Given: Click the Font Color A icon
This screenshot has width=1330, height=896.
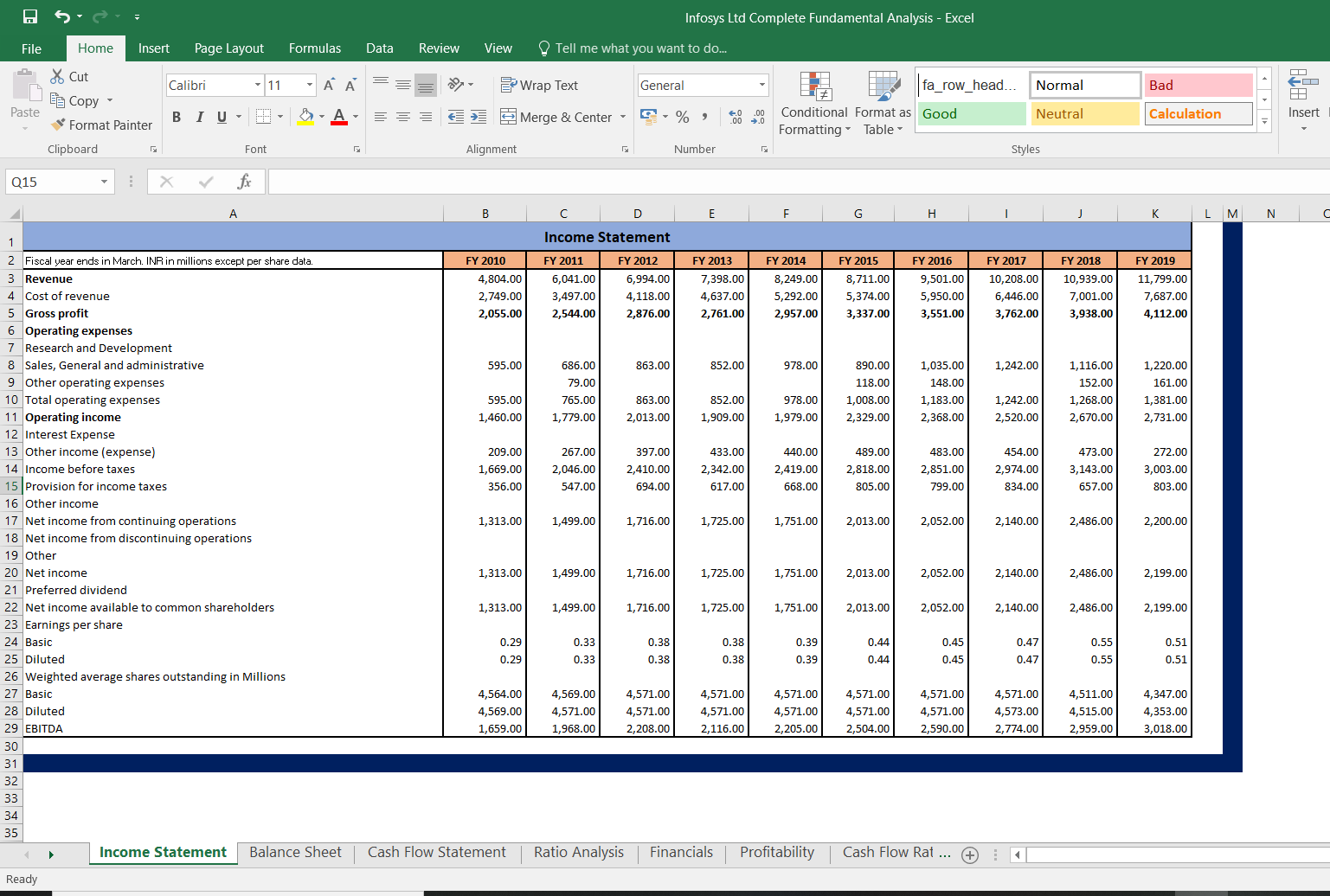Looking at the screenshot, I should pos(339,116).
